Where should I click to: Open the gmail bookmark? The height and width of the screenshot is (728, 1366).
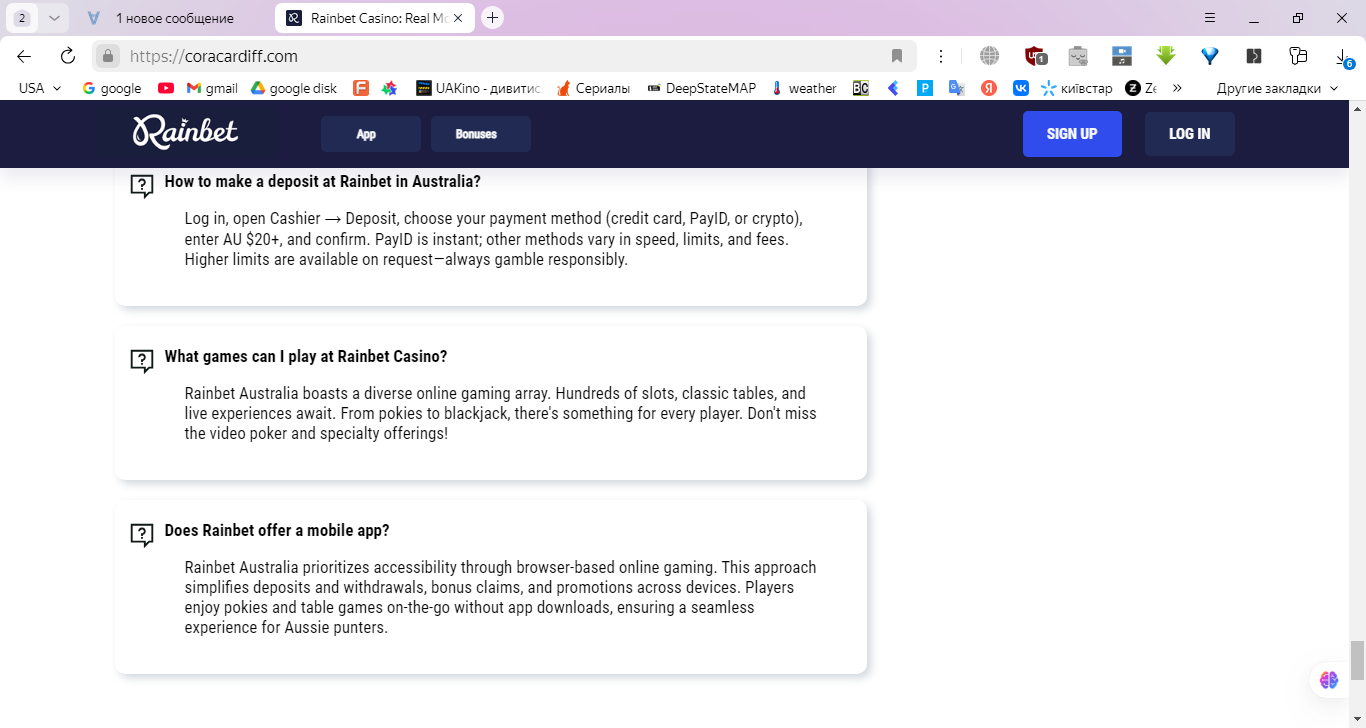click(212, 88)
